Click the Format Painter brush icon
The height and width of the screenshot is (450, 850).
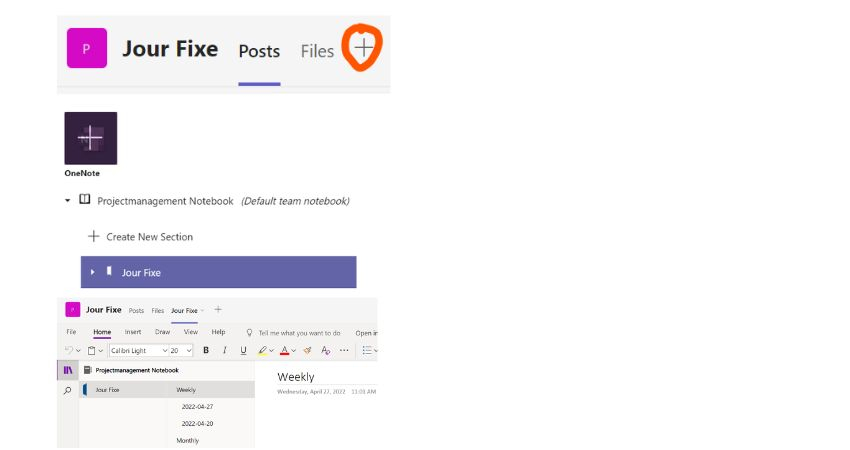coord(307,351)
